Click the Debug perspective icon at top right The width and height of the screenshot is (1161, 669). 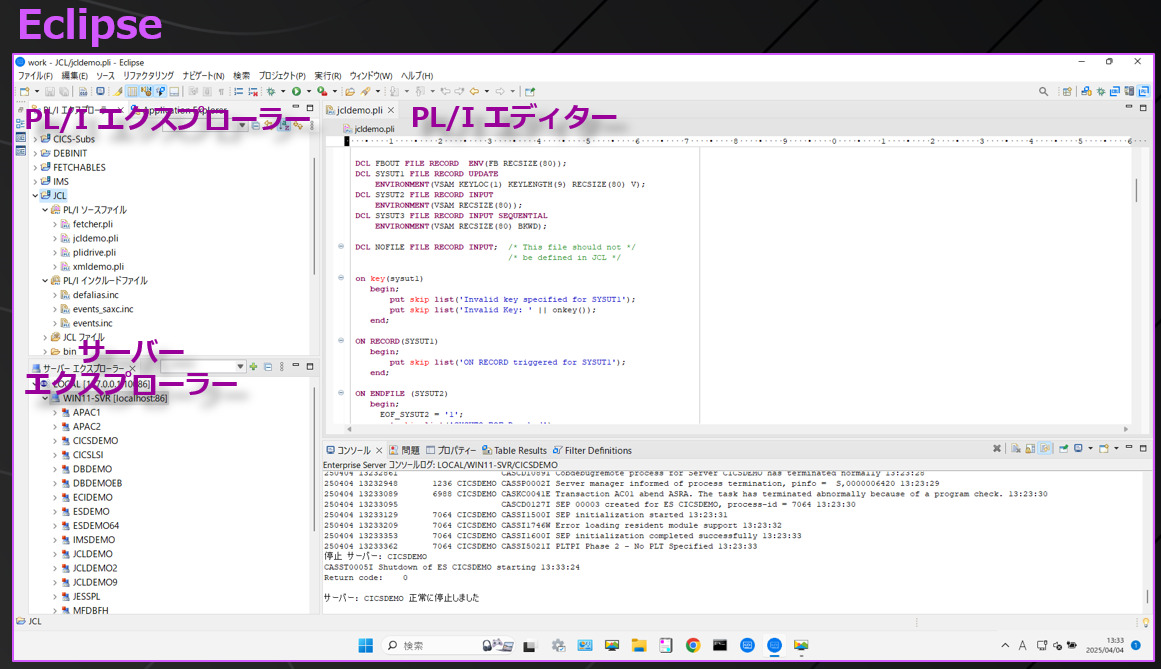(x=1101, y=91)
